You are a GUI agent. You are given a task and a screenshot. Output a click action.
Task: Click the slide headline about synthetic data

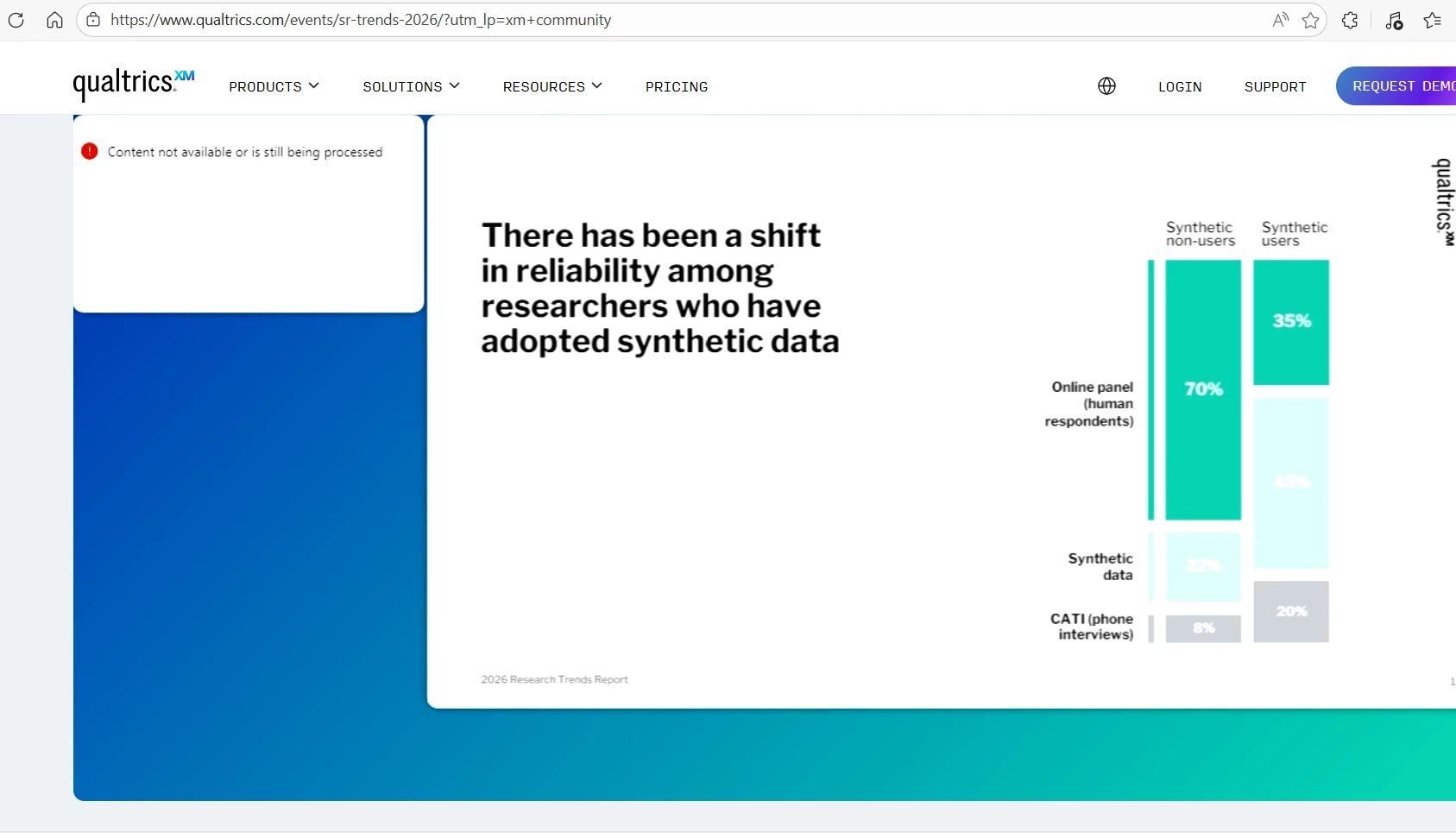tap(659, 287)
